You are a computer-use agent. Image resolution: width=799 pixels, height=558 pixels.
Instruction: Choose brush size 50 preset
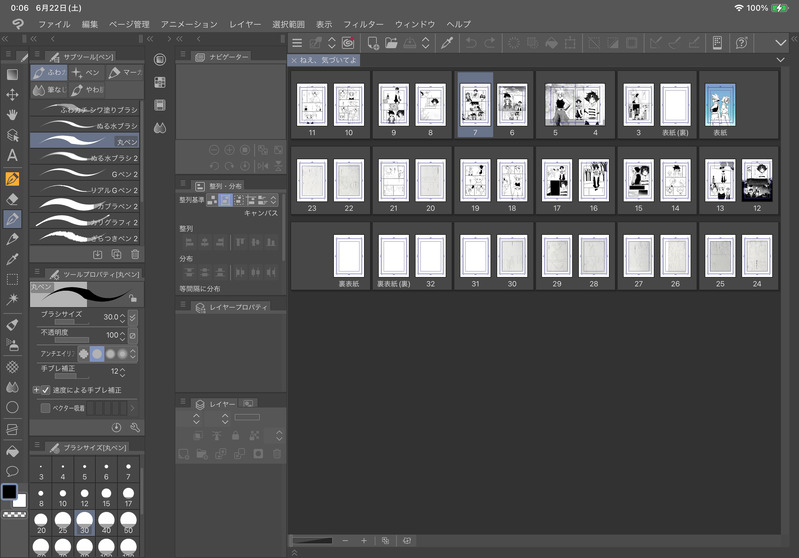tap(128, 524)
